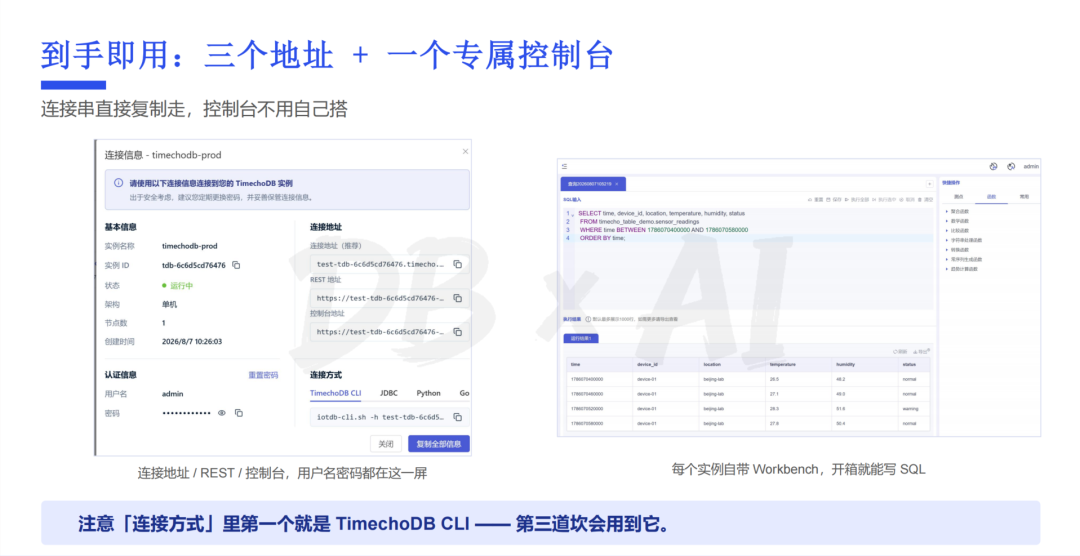Image resolution: width=1080 pixels, height=556 pixels.
Task: Open the last tab in quick operations panel
Action: 1024,197
